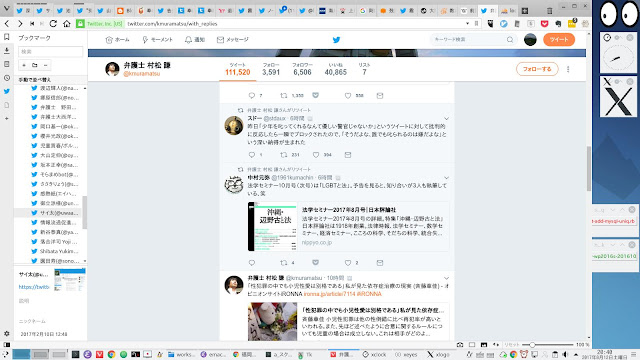The height and width of the screenshot is (360, 640).
Task: Click the Follow button on profile
Action: coord(537,69)
